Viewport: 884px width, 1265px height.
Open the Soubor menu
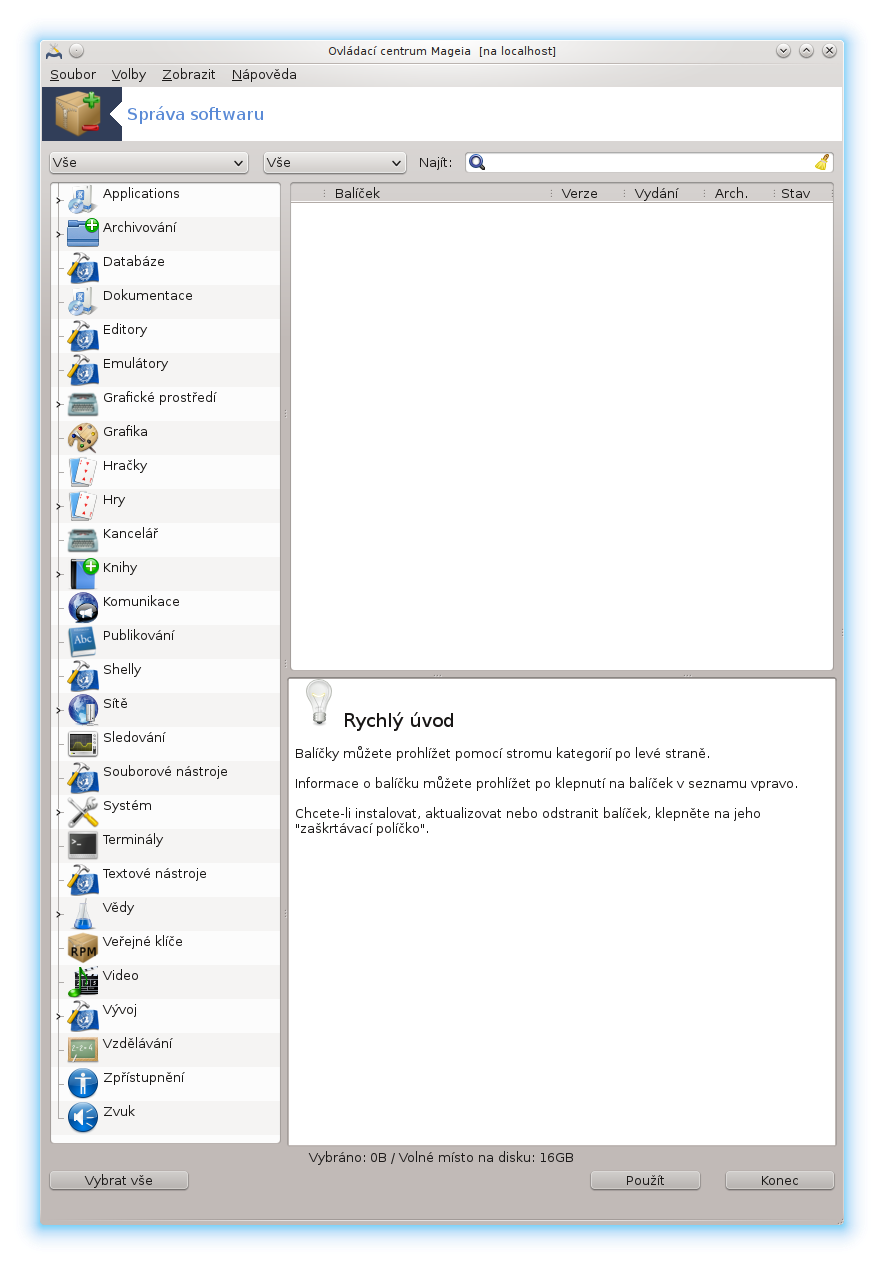73,74
